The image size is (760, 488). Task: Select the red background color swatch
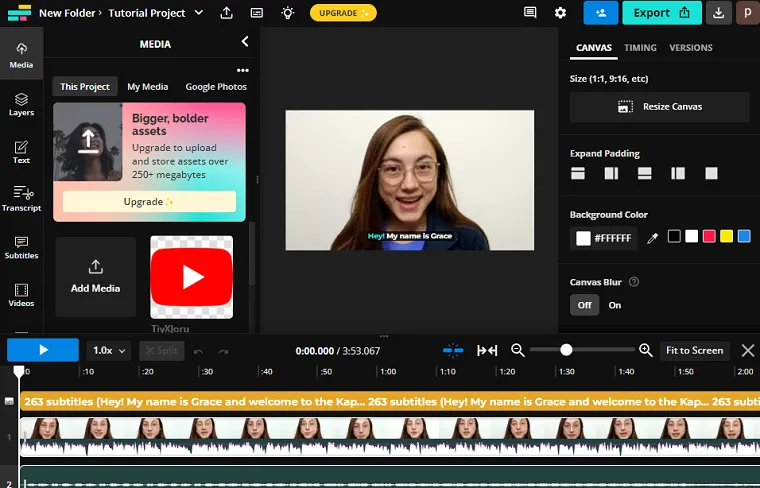[x=709, y=236]
